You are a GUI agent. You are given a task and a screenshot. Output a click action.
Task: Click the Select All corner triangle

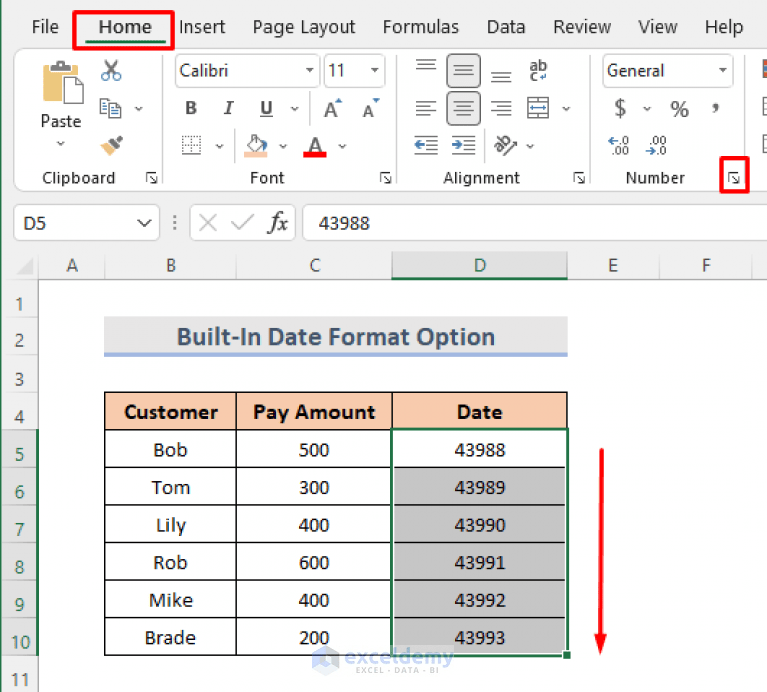(x=25, y=267)
